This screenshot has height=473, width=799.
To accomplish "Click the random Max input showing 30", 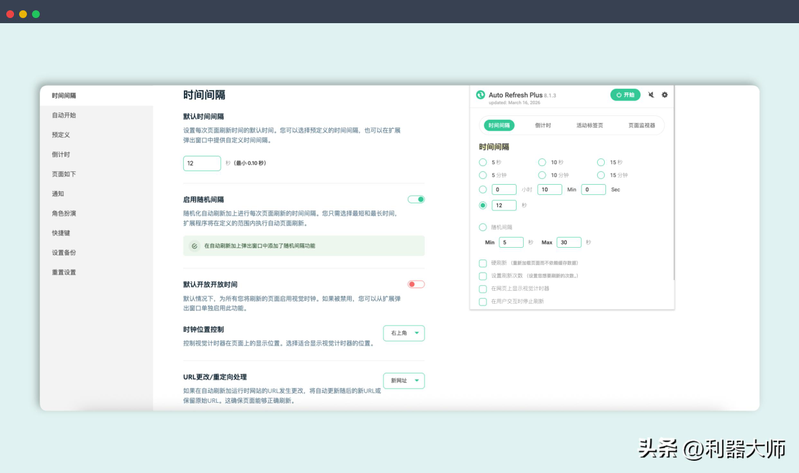I will click(569, 243).
